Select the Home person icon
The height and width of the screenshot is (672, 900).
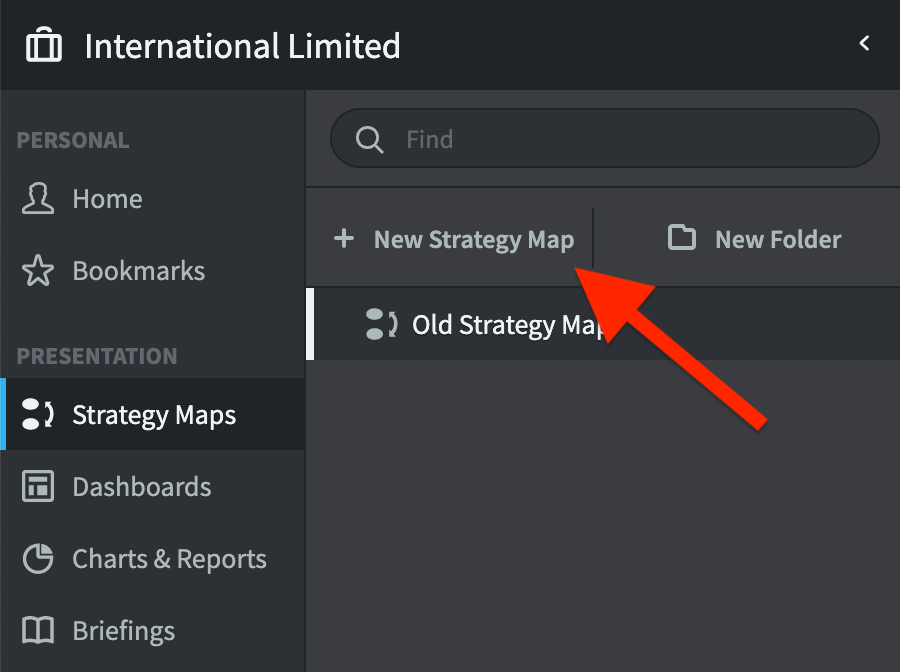click(x=37, y=198)
